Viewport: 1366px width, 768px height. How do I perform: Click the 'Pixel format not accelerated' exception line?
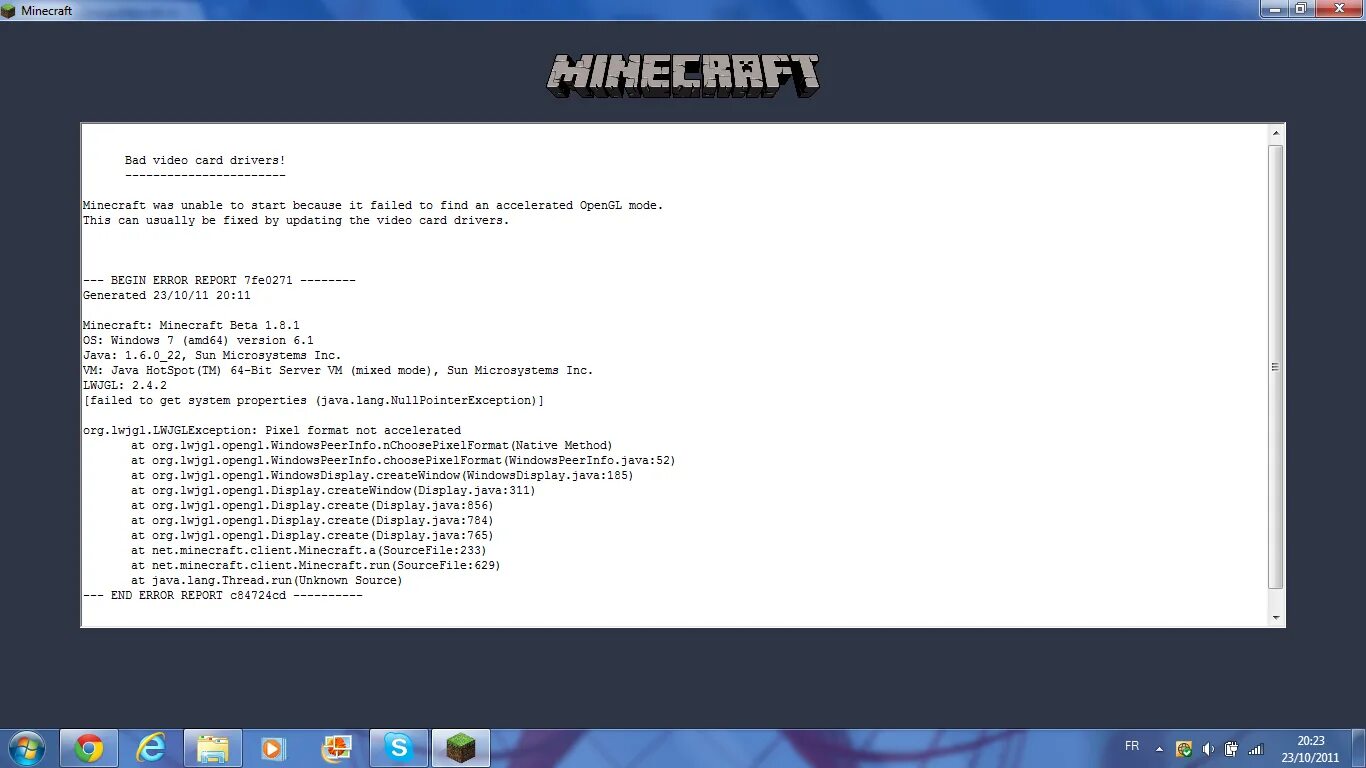272,430
